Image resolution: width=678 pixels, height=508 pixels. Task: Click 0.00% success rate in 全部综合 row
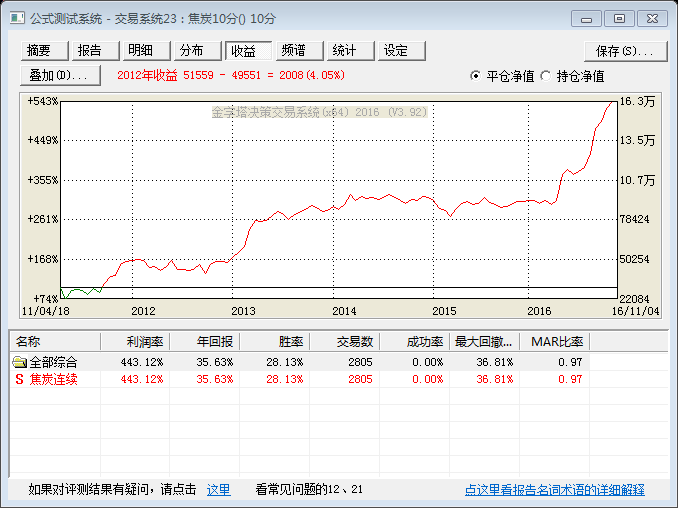428,362
